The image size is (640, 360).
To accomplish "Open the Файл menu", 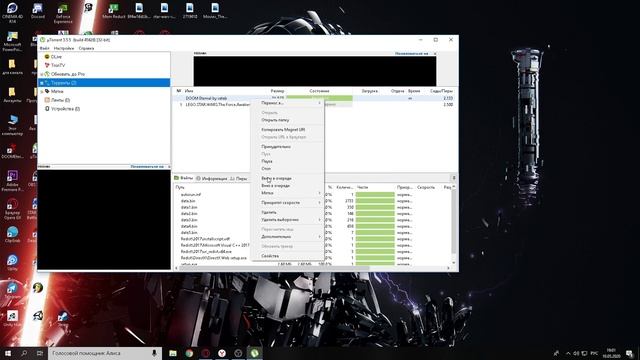I will (44, 48).
